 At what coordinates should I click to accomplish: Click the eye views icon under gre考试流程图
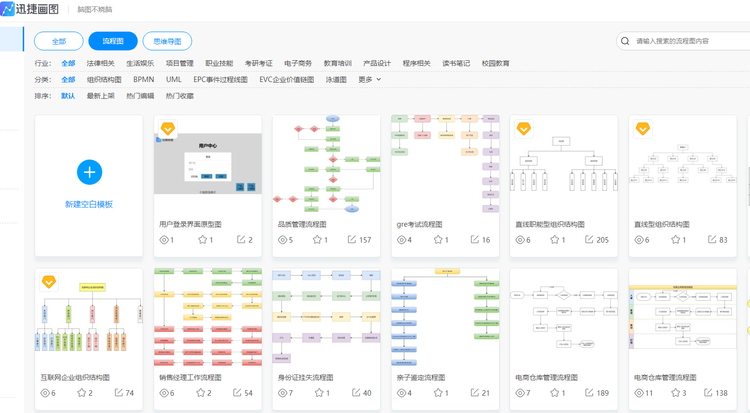click(x=402, y=240)
